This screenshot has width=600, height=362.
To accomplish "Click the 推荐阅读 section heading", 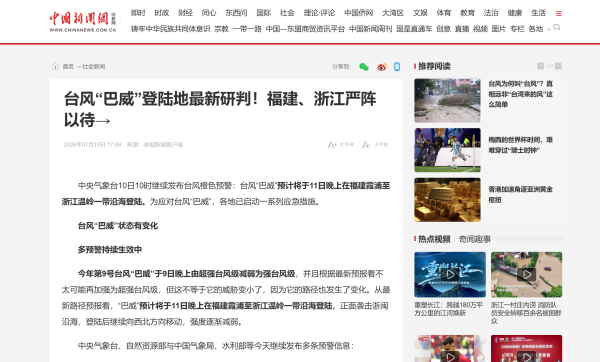I will pyautogui.click(x=434, y=66).
